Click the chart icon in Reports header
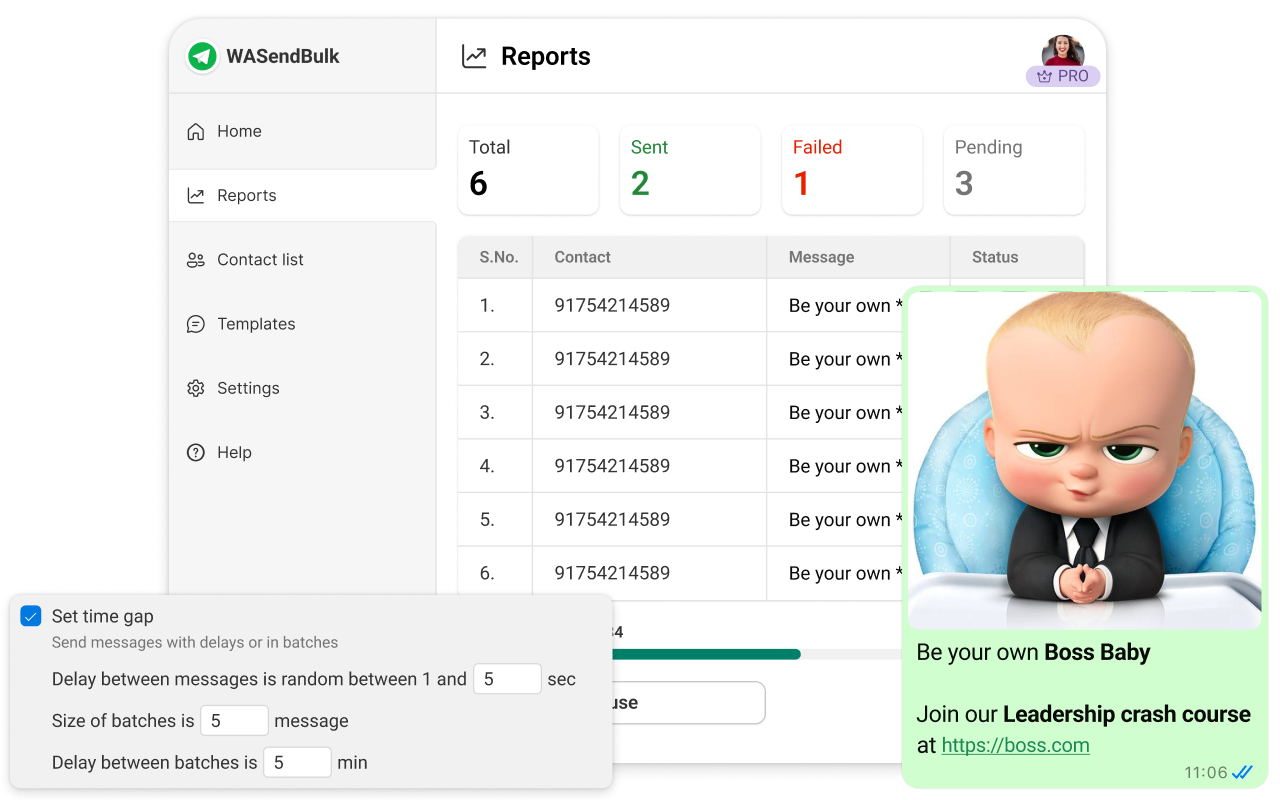Image resolution: width=1280 pixels, height=800 pixels. pyautogui.click(x=474, y=57)
